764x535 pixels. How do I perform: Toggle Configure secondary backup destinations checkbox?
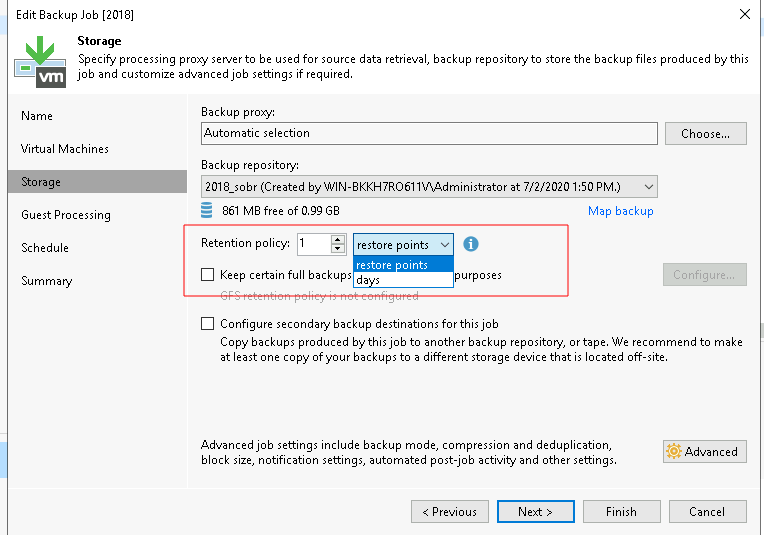pyautogui.click(x=208, y=324)
